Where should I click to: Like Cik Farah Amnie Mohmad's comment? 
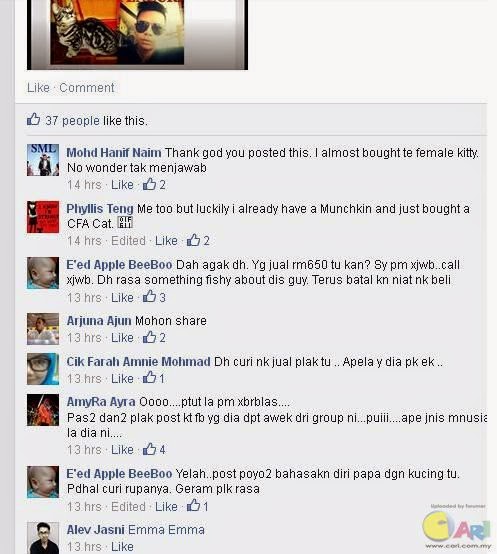(122, 378)
